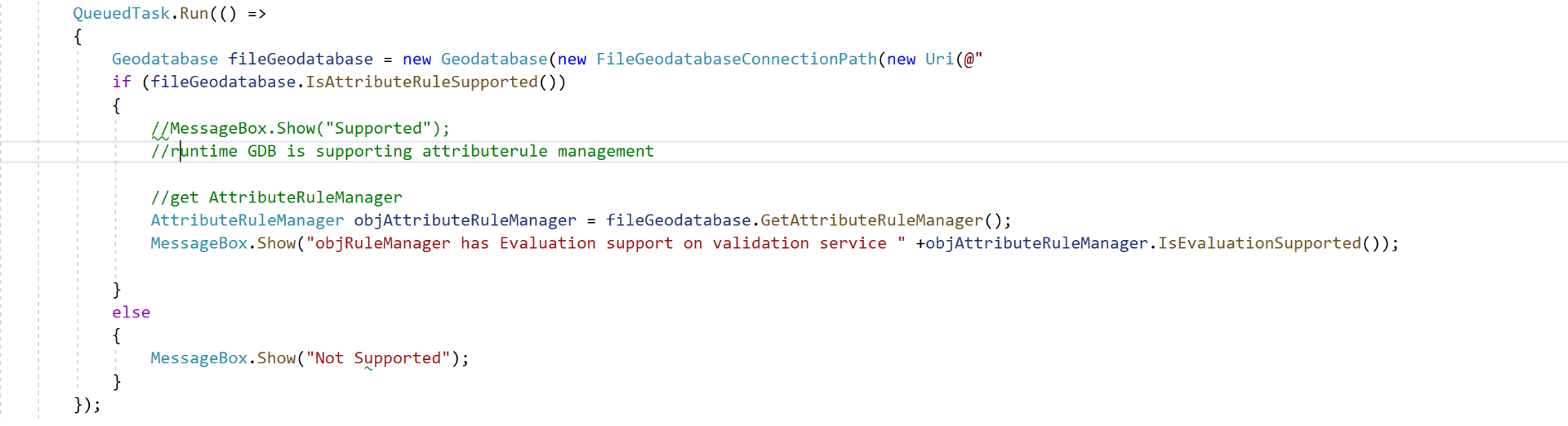Click the Uri class name

coord(939,60)
